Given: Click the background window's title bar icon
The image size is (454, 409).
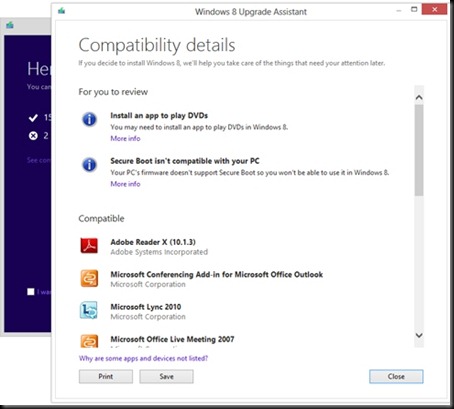Looking at the screenshot, I should click(x=10, y=25).
